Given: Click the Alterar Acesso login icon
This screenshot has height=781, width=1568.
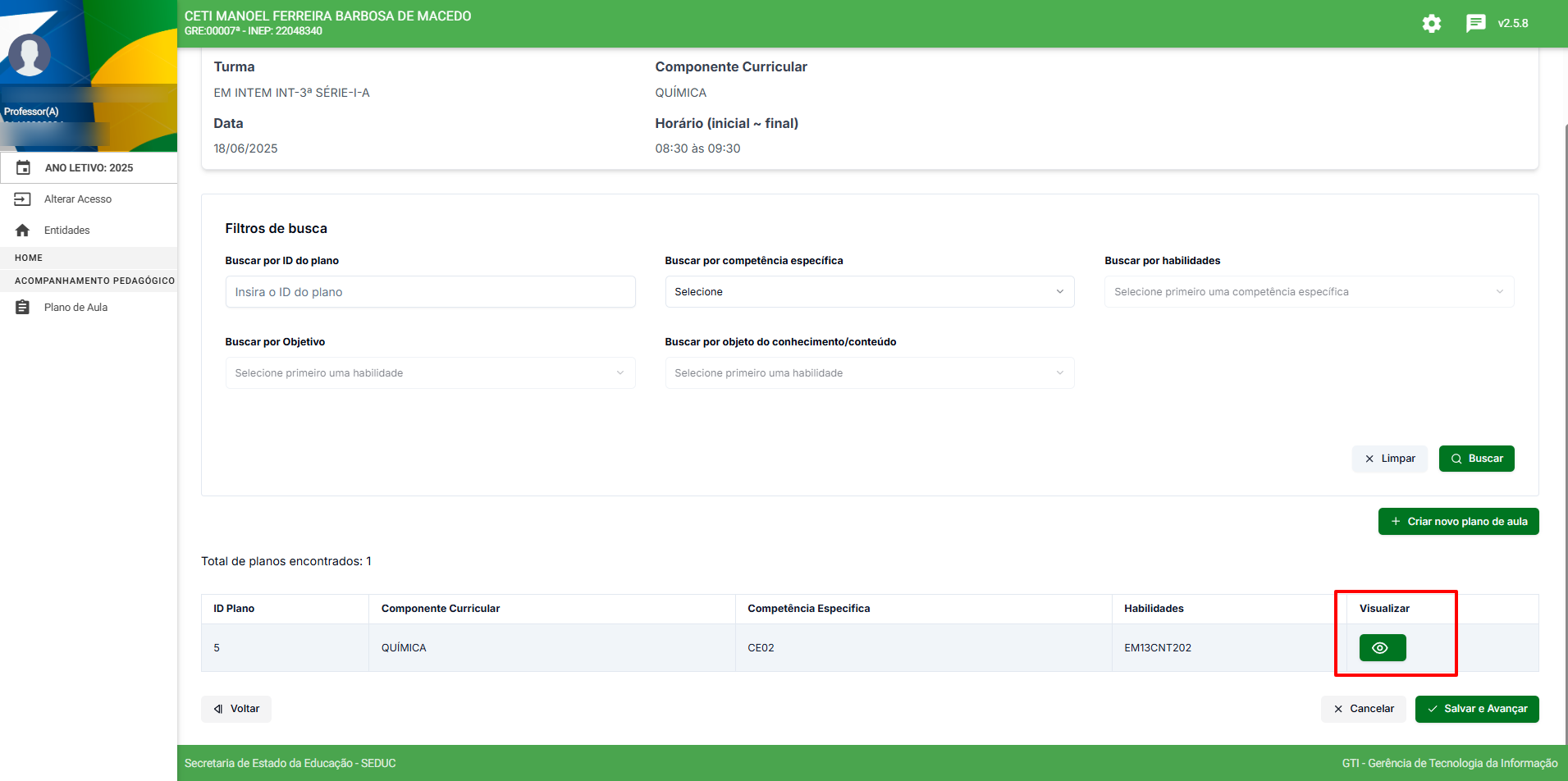Looking at the screenshot, I should click(23, 199).
